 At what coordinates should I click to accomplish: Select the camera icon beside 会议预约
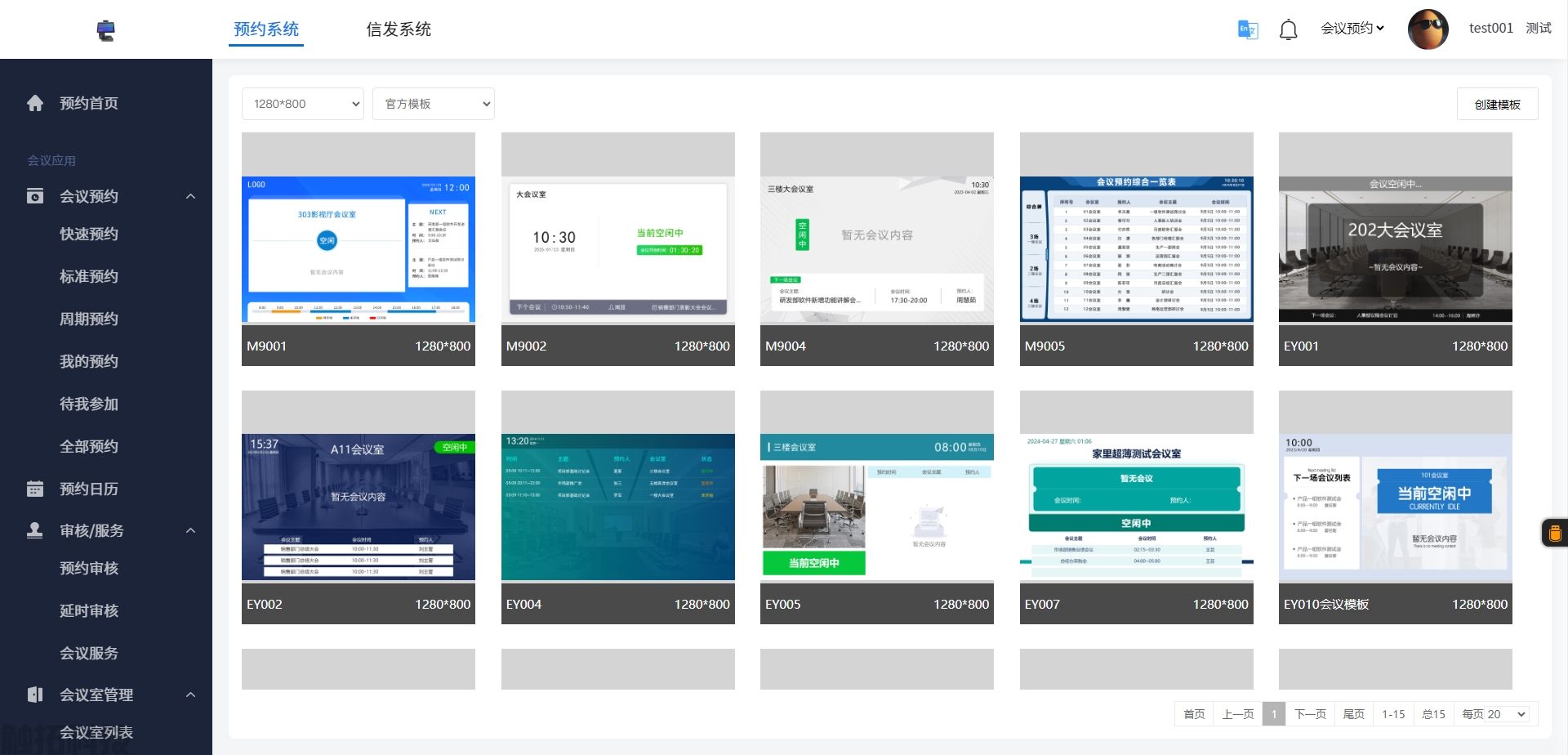[34, 196]
